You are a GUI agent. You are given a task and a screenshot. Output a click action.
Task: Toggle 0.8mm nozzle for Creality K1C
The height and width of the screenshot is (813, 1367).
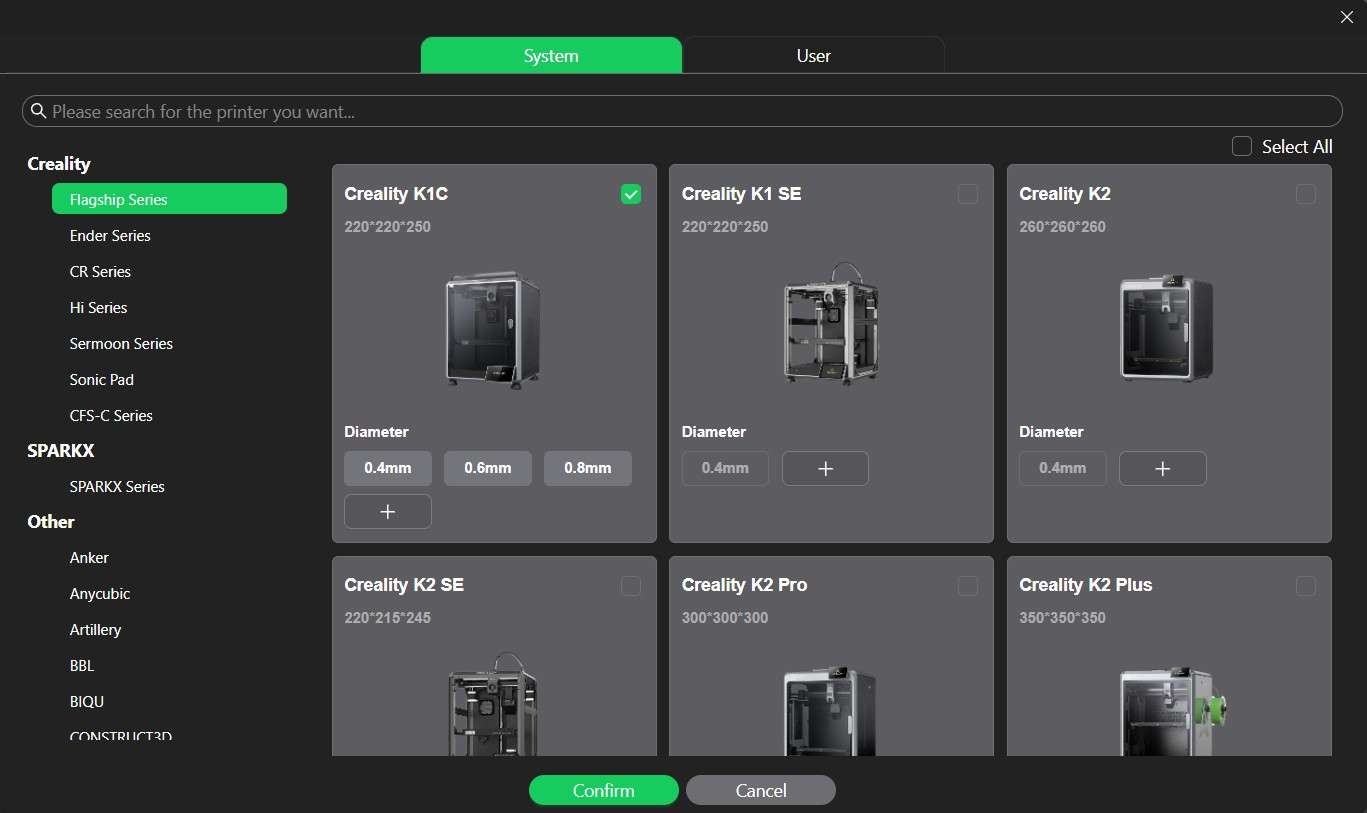[x=588, y=468]
